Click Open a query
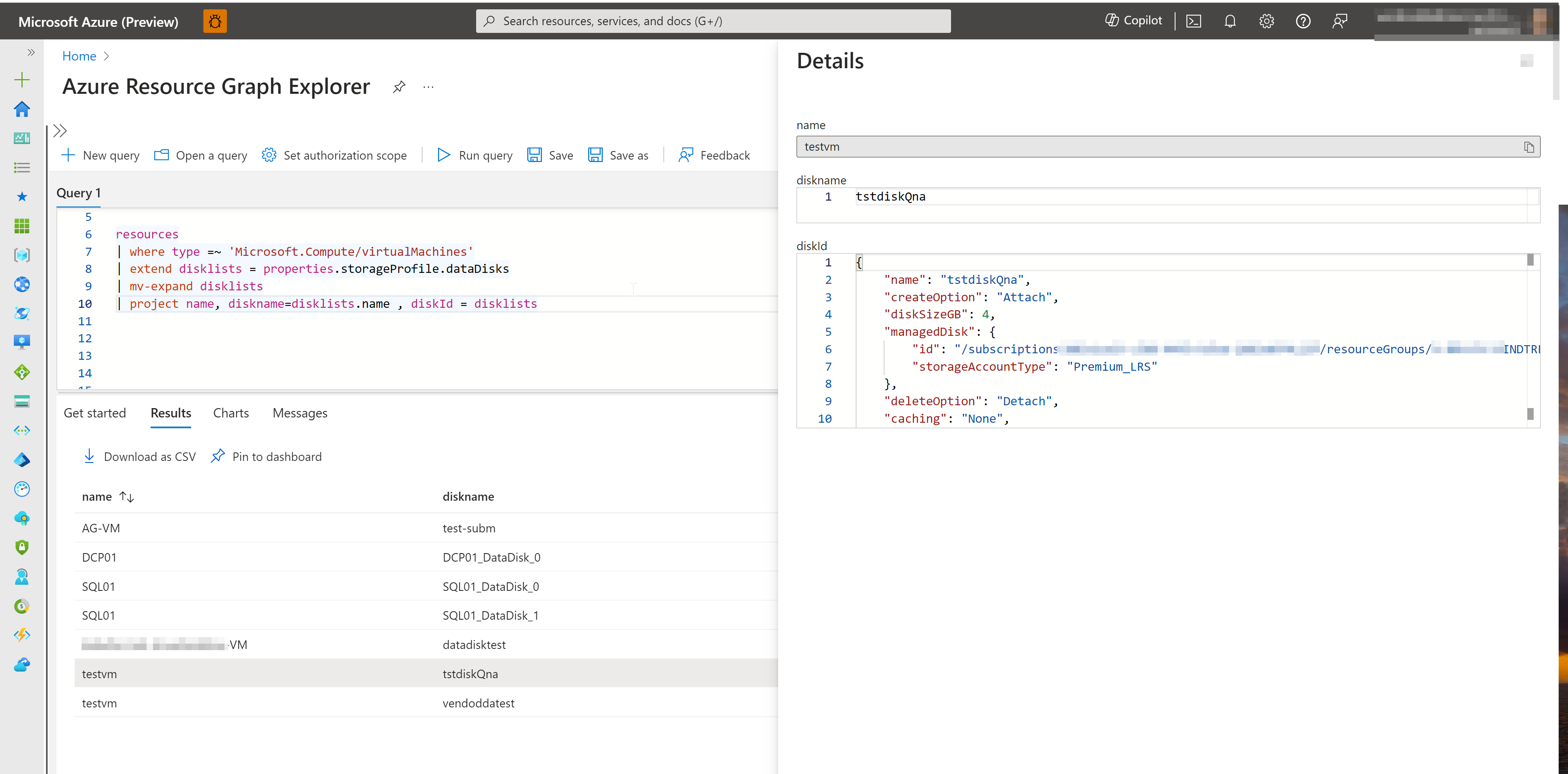The height and width of the screenshot is (774, 1568). pyautogui.click(x=201, y=155)
